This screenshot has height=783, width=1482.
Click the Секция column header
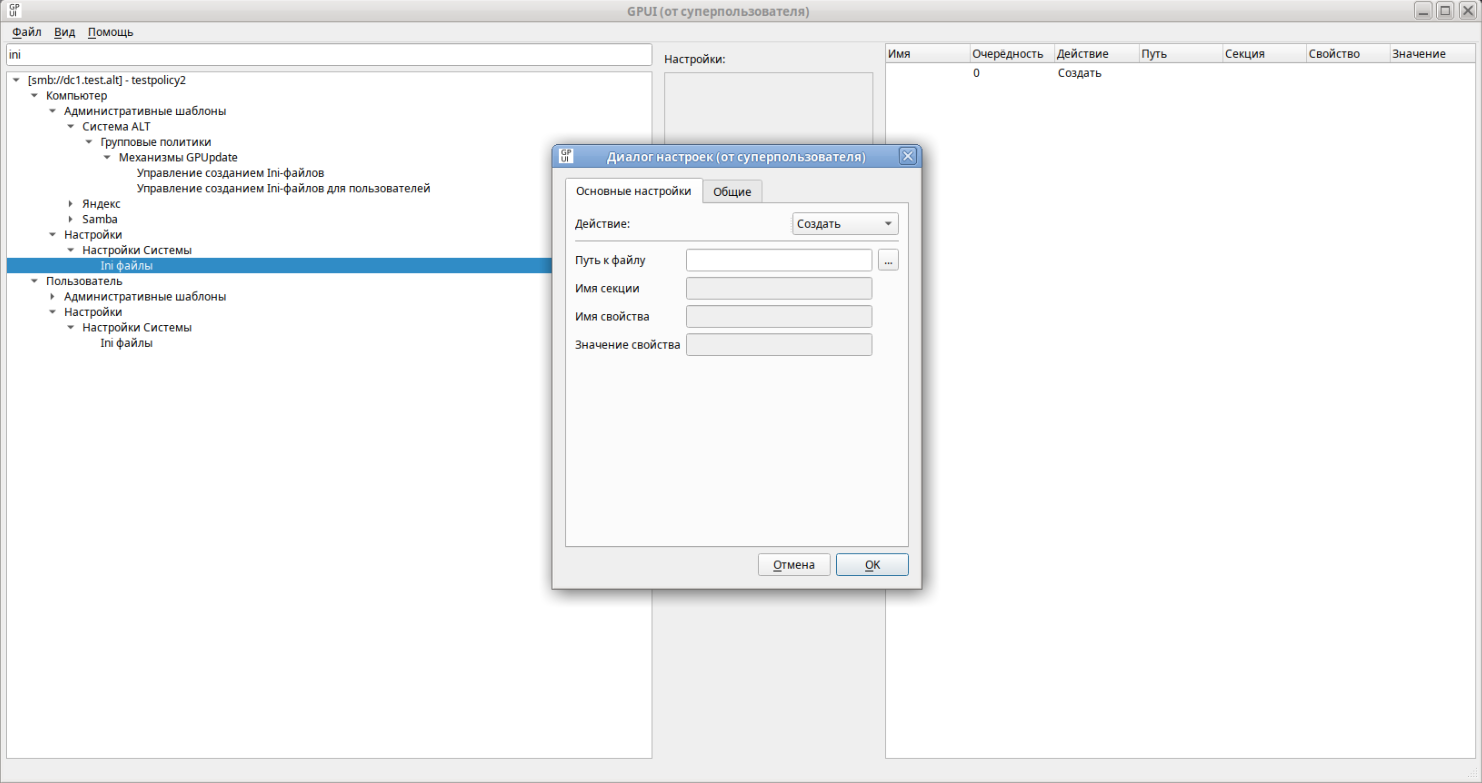(1263, 54)
